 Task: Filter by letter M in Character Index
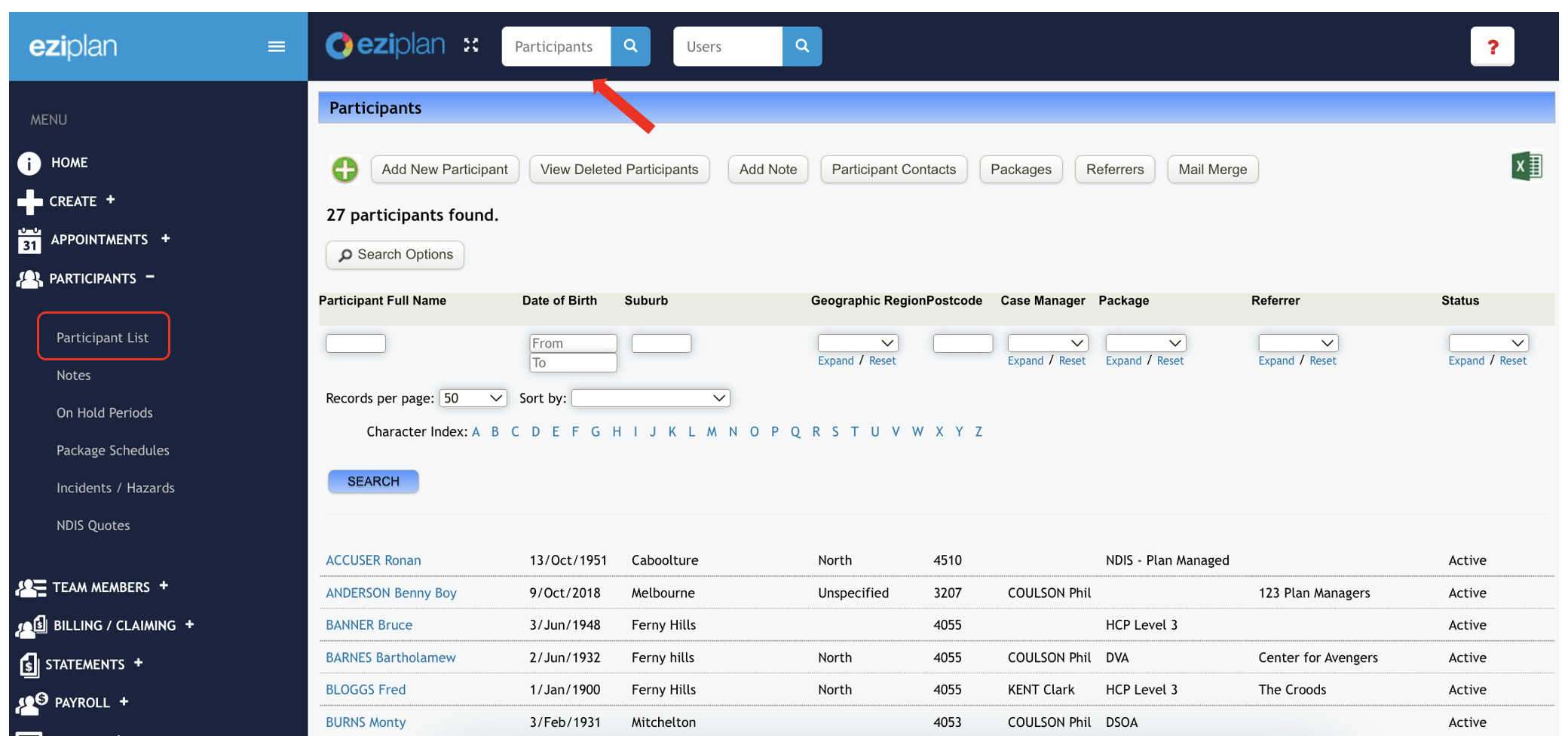tap(711, 432)
